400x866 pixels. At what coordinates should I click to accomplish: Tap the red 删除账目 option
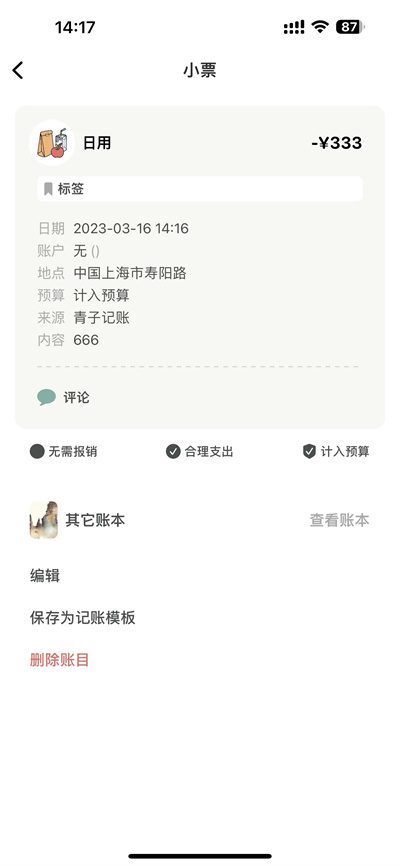click(60, 659)
